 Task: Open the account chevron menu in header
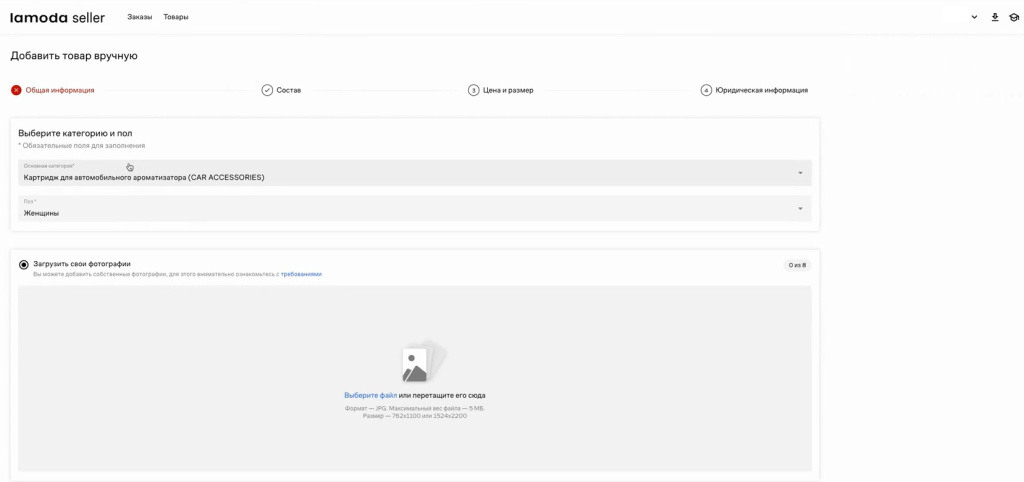pos(974,17)
